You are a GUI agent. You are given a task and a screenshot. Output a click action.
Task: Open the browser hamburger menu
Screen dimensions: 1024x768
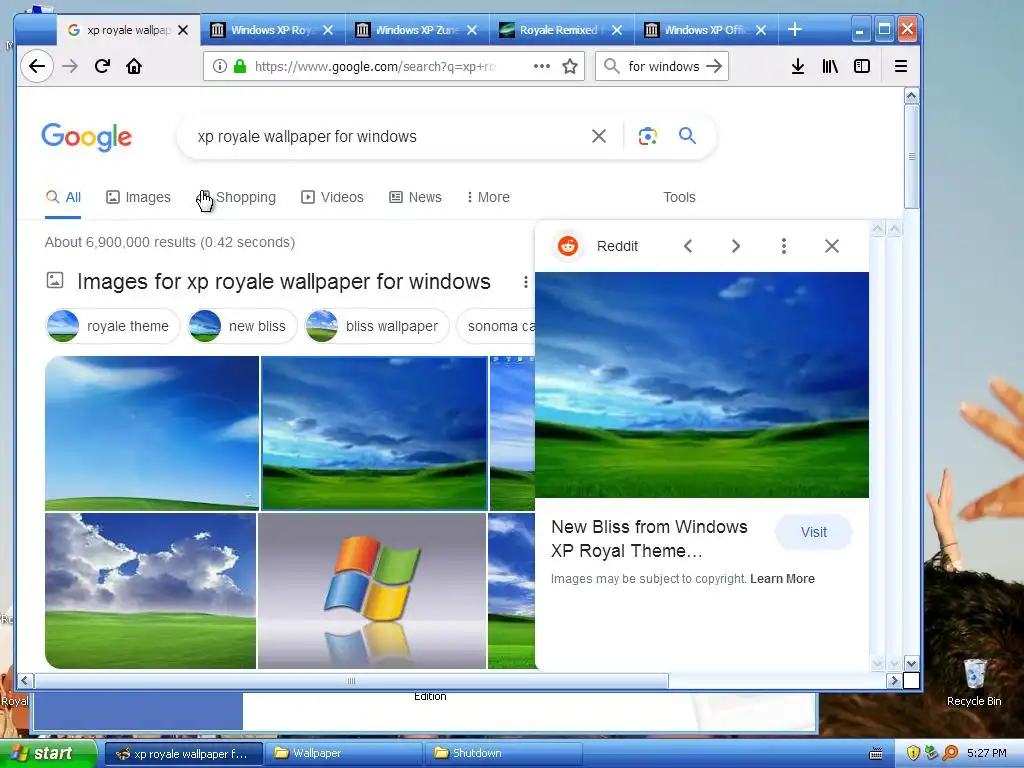(x=901, y=66)
